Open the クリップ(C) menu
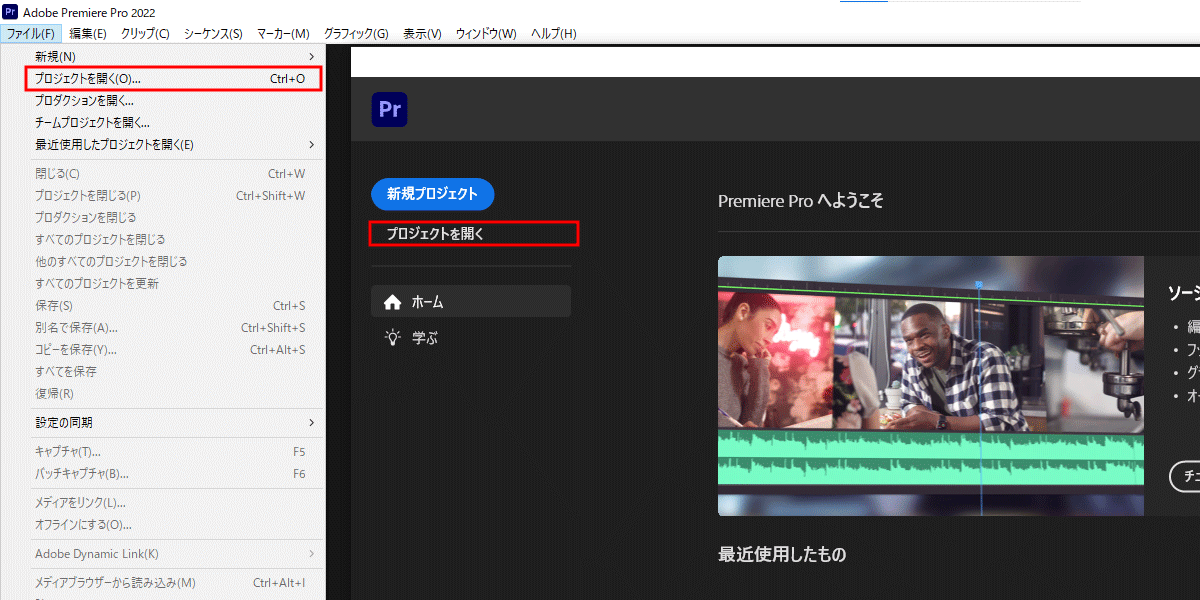Image resolution: width=1200 pixels, height=600 pixels. (145, 34)
